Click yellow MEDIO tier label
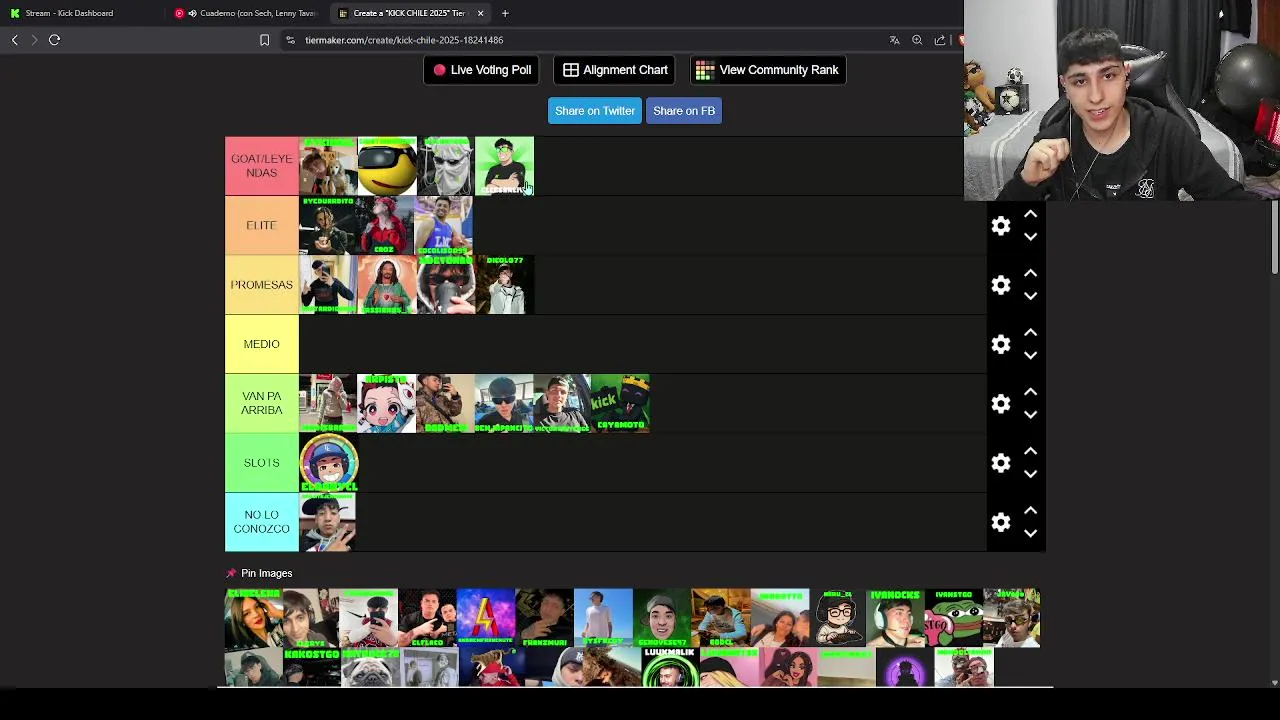This screenshot has width=1280, height=720. 262,344
